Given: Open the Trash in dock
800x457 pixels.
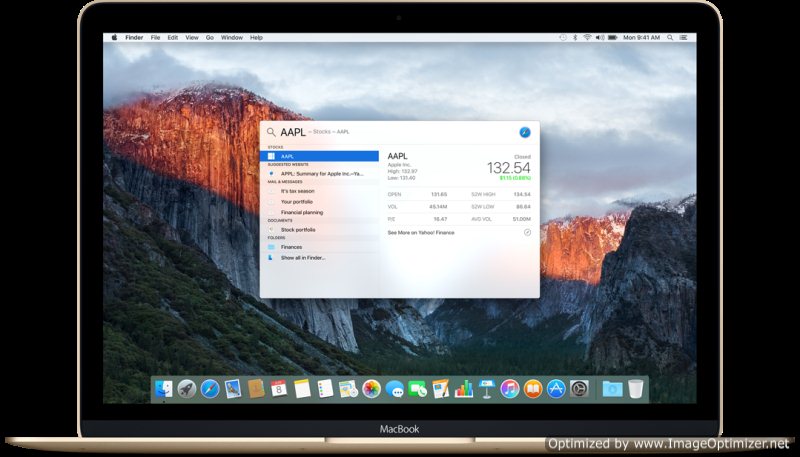Looking at the screenshot, I should click(636, 389).
